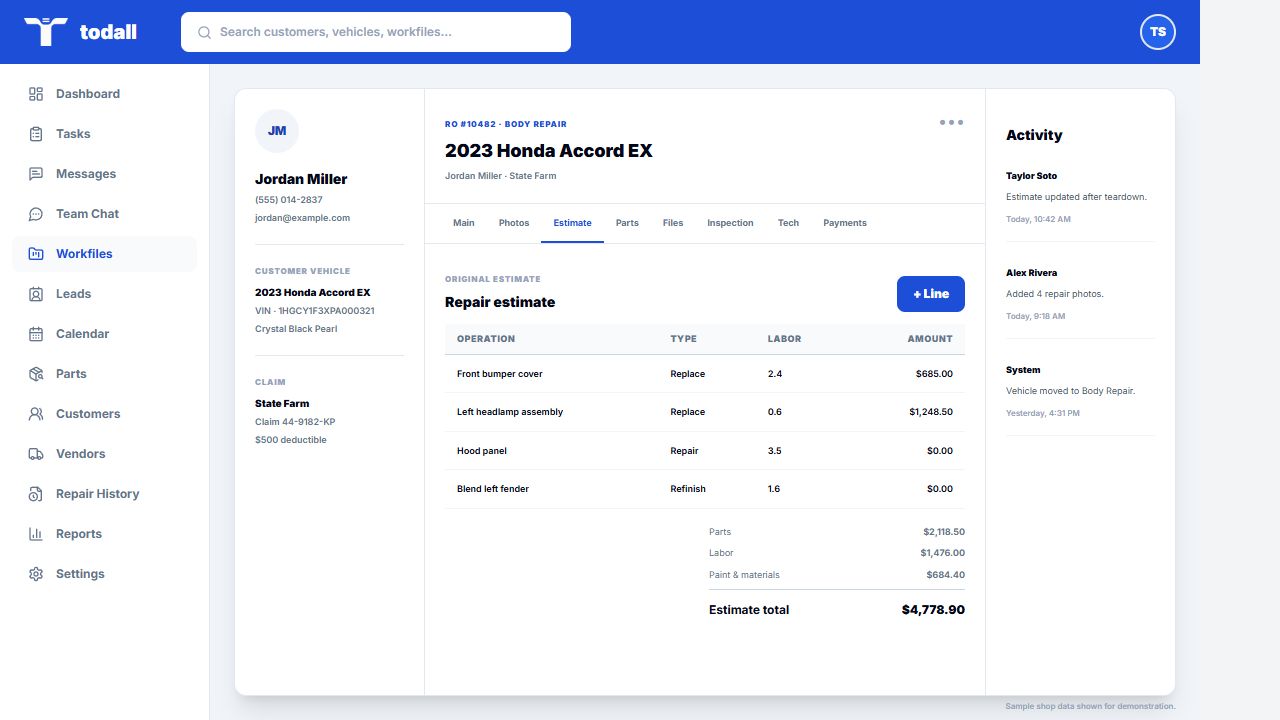Click the JM customer avatar
The width and height of the screenshot is (1280, 720).
(x=277, y=131)
